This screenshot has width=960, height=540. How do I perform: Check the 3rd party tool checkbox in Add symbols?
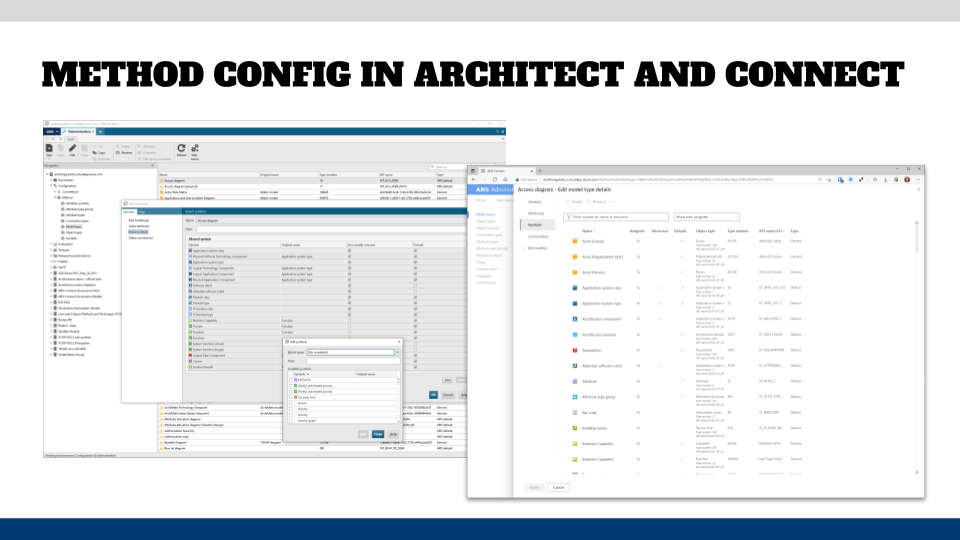pyautogui.click(x=291, y=397)
